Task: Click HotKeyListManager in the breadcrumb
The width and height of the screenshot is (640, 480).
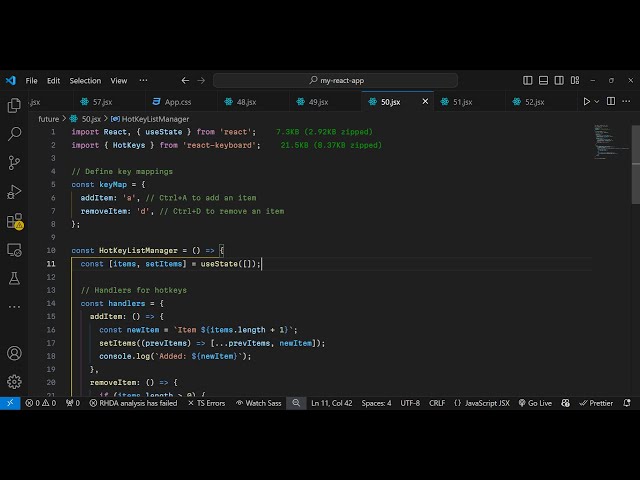Action: [154, 119]
